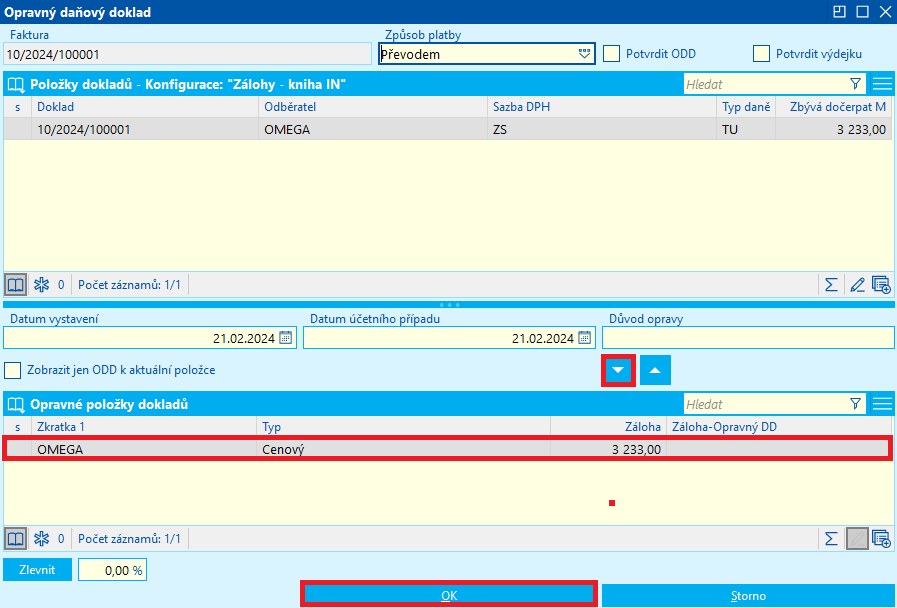This screenshot has width=897, height=608.
Task: Click Datum vystavení date field
Action: pyautogui.click(x=150, y=337)
